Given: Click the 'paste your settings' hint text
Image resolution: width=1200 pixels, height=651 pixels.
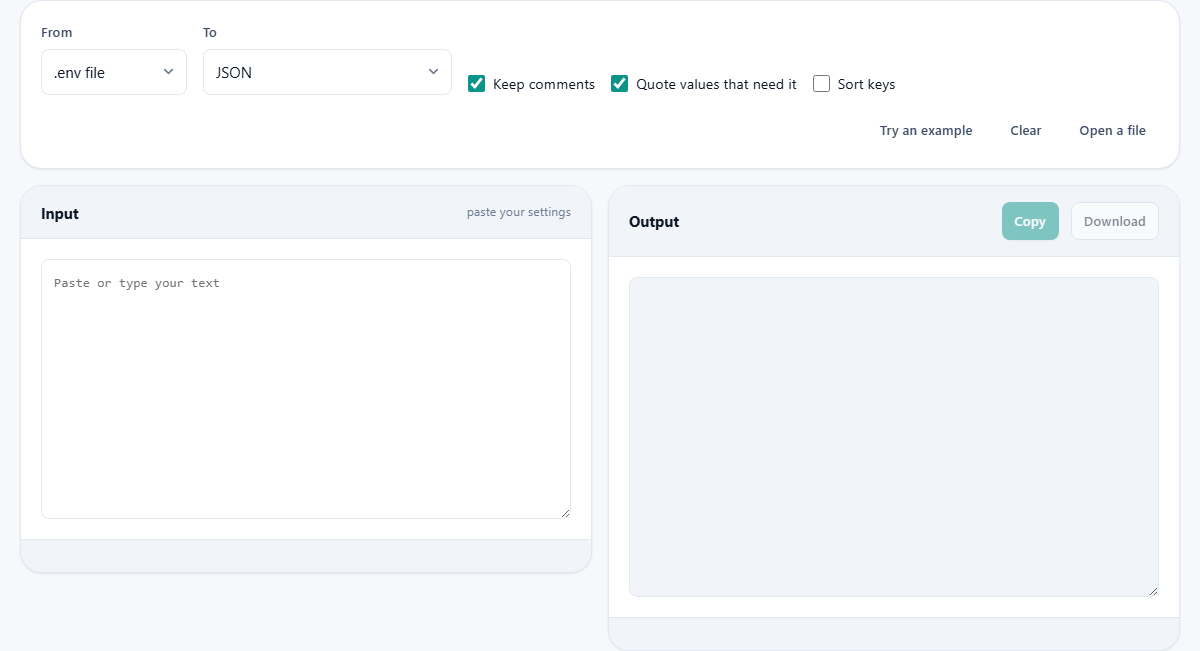Looking at the screenshot, I should pyautogui.click(x=519, y=212).
